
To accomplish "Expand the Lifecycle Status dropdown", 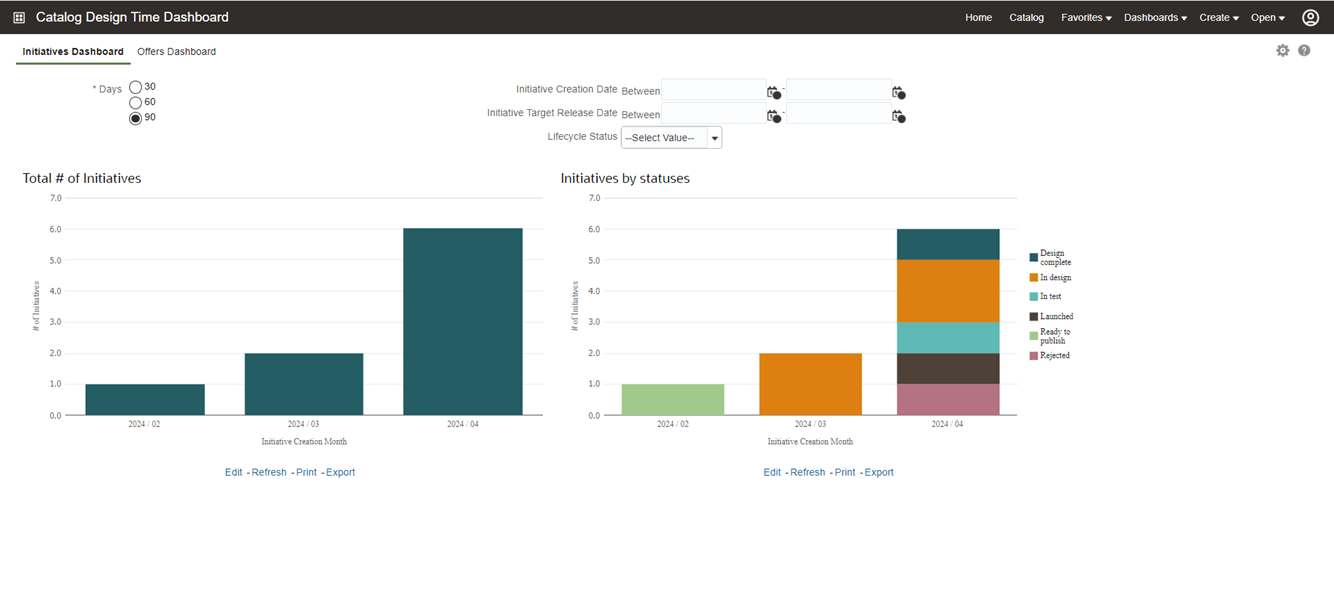I will point(671,138).
